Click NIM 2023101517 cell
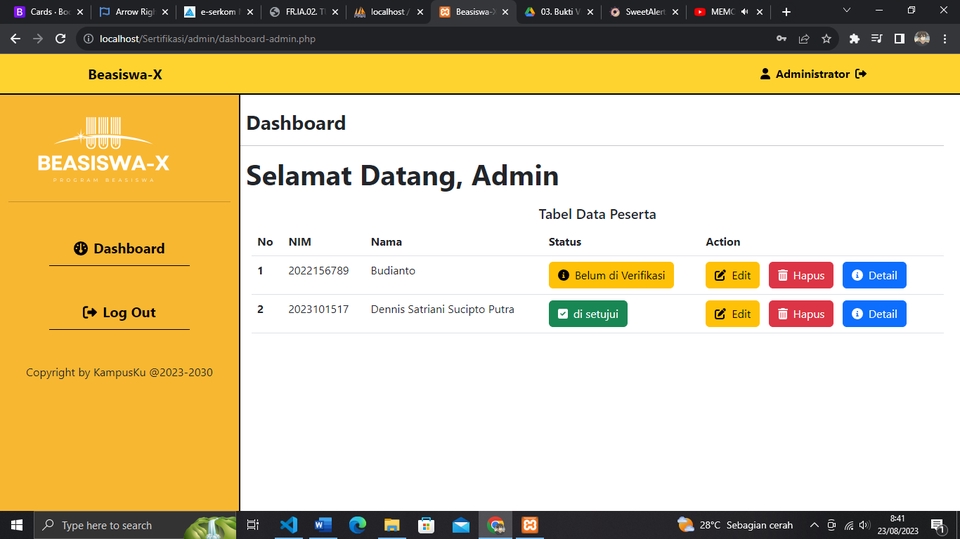 point(318,309)
